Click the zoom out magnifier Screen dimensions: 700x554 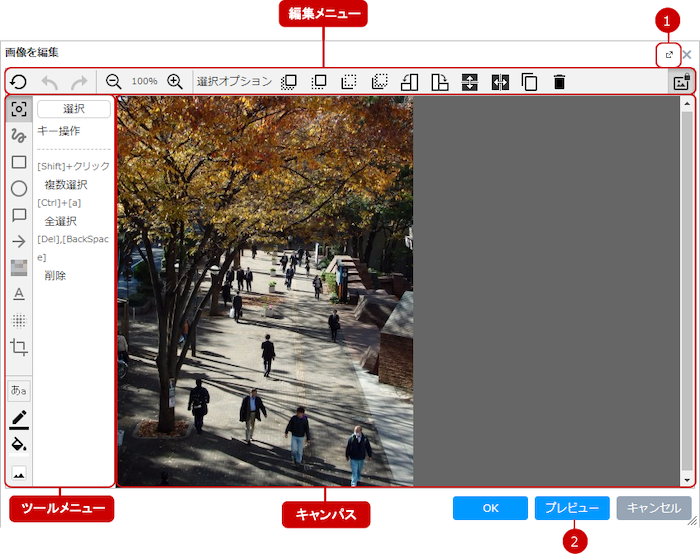point(114,82)
